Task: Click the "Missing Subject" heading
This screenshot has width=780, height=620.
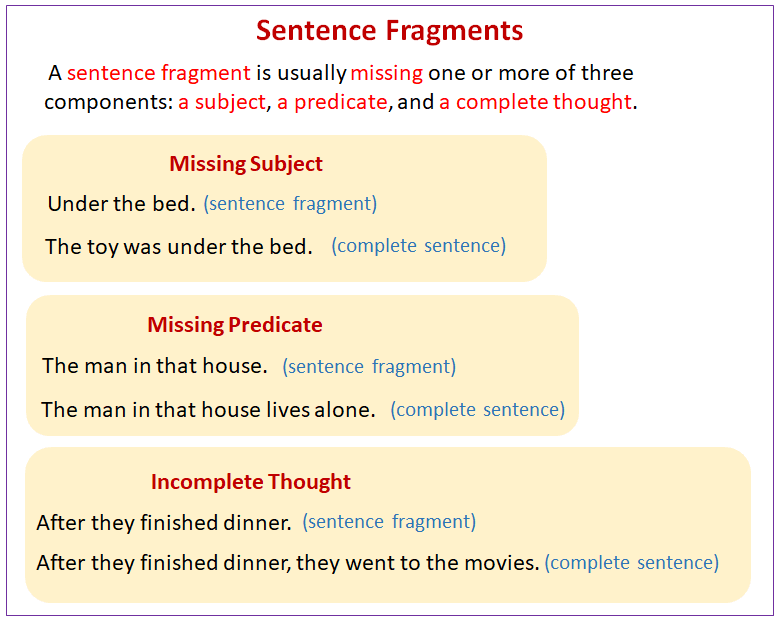Action: 246,164
